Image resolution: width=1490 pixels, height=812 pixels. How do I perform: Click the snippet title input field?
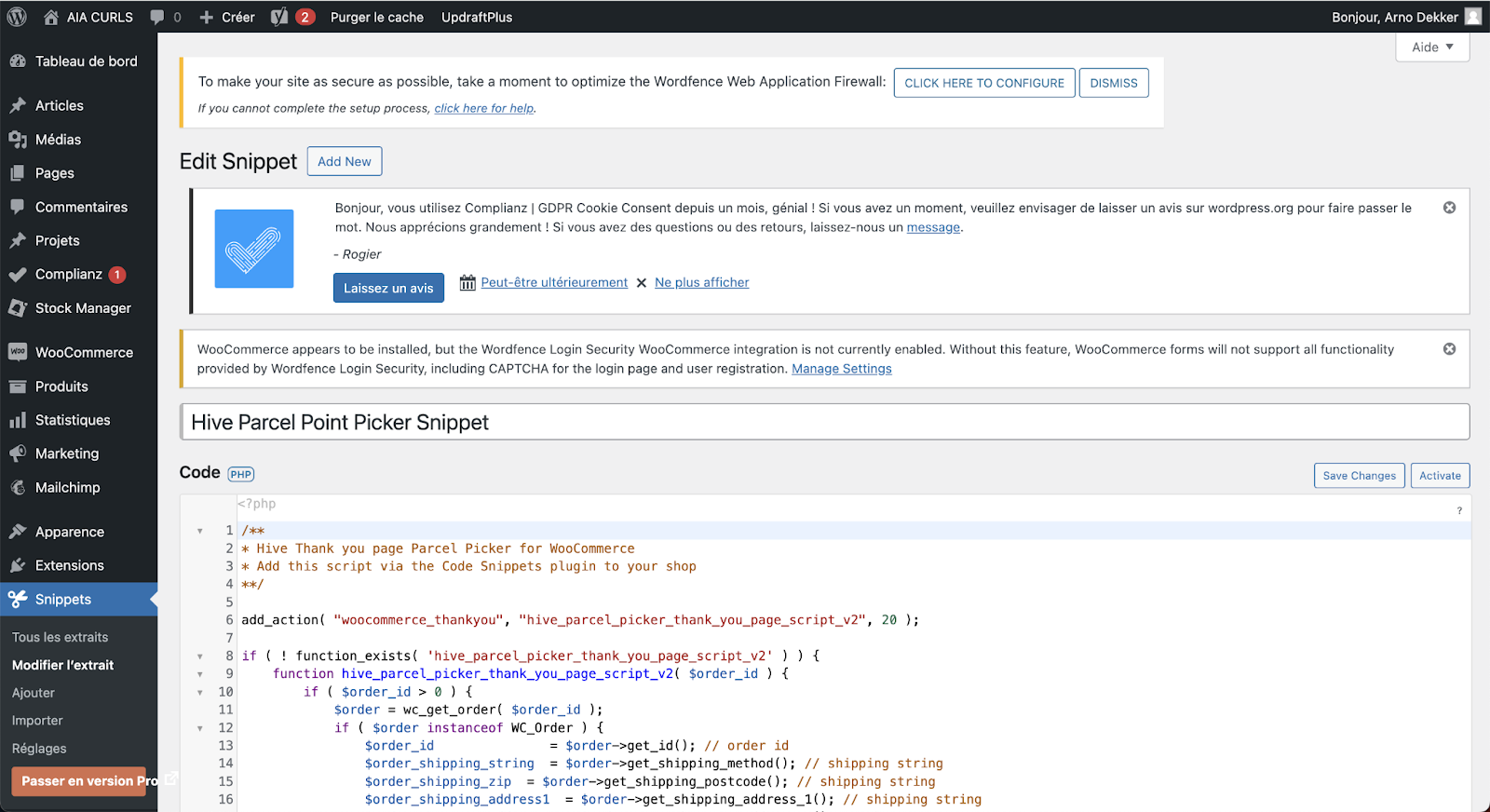point(825,422)
